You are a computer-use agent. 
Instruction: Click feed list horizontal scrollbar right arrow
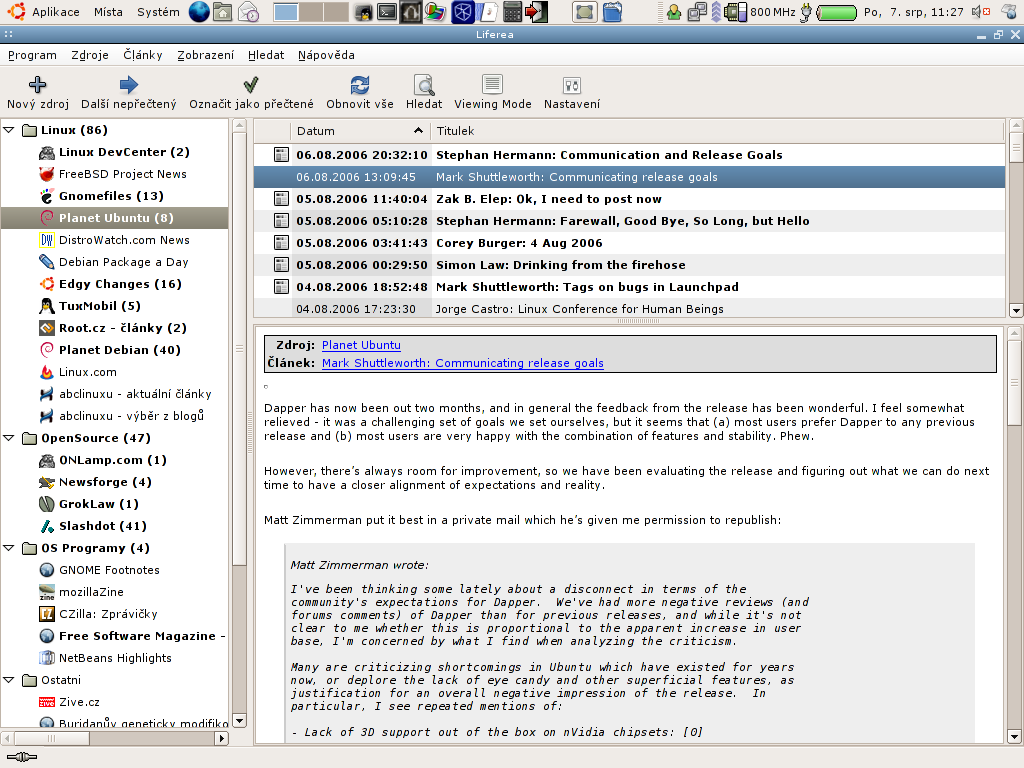221,738
